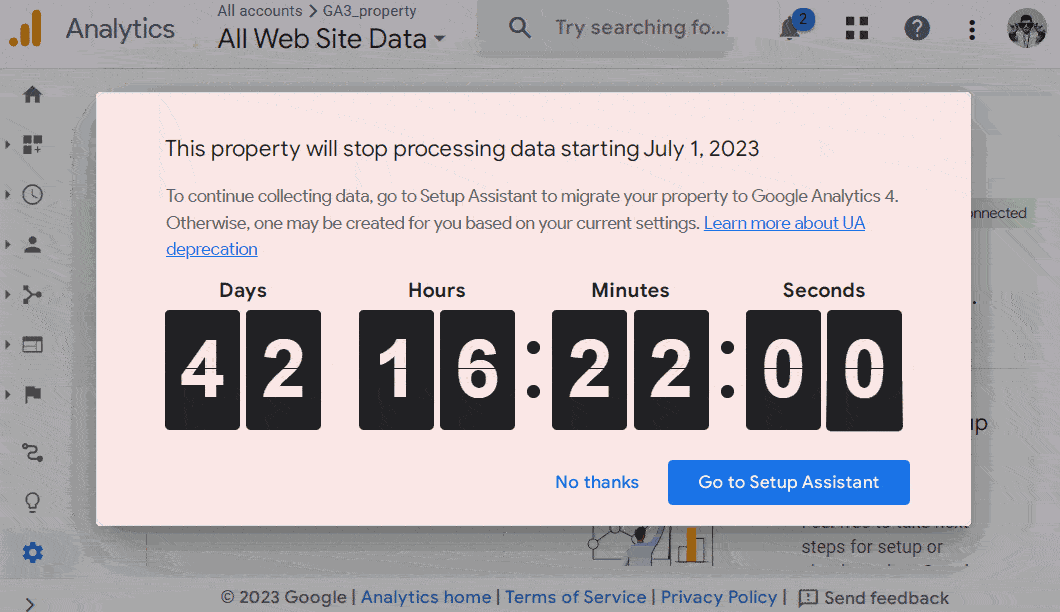This screenshot has height=612, width=1060.
Task: Open the Help question mark icon
Action: point(917,28)
